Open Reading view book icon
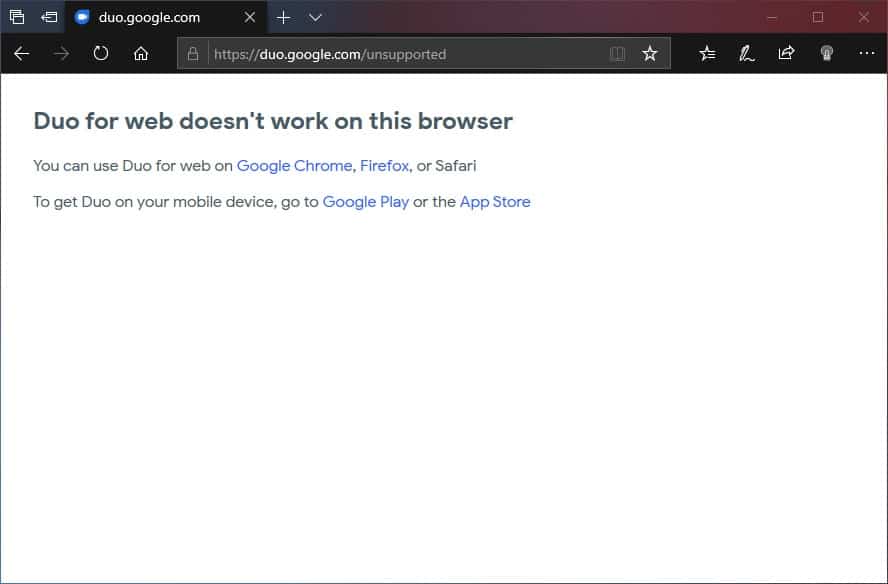This screenshot has width=888, height=584. (x=617, y=54)
